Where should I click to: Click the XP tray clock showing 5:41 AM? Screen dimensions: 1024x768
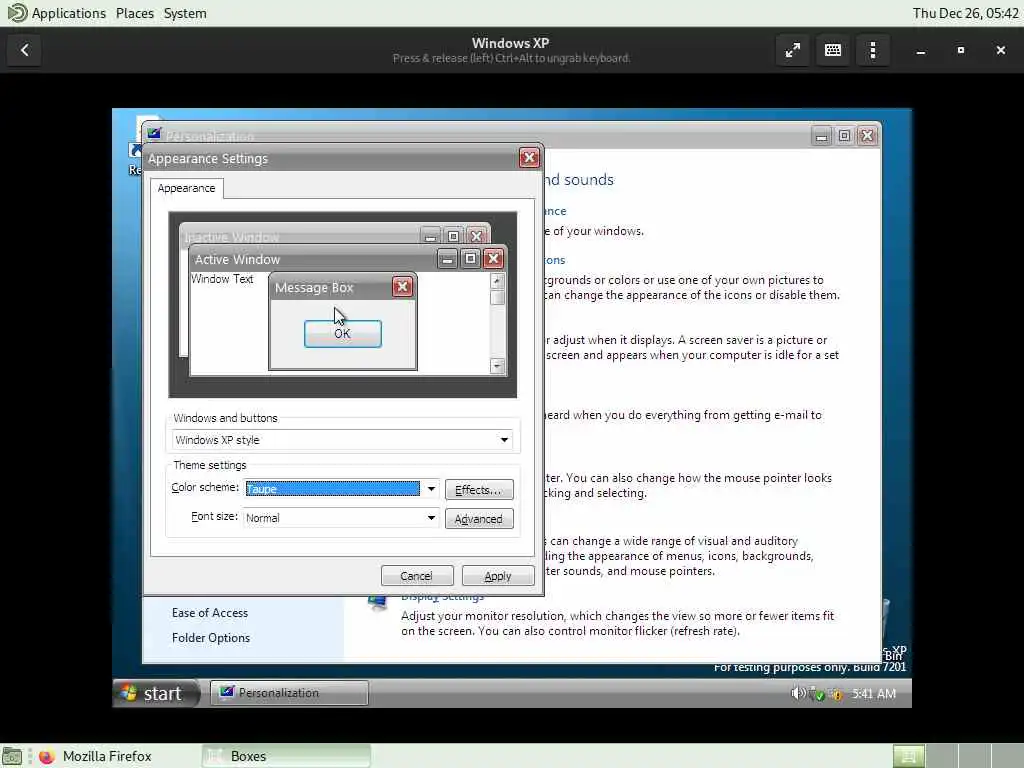(874, 694)
